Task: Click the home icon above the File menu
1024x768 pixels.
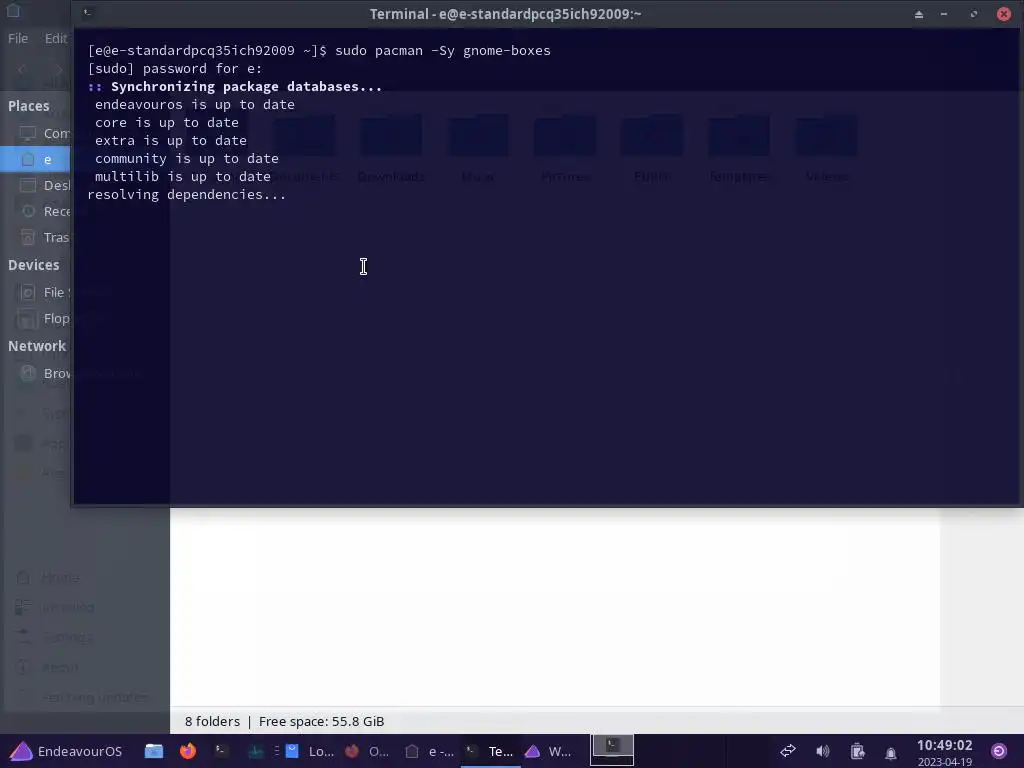Action: (13, 10)
